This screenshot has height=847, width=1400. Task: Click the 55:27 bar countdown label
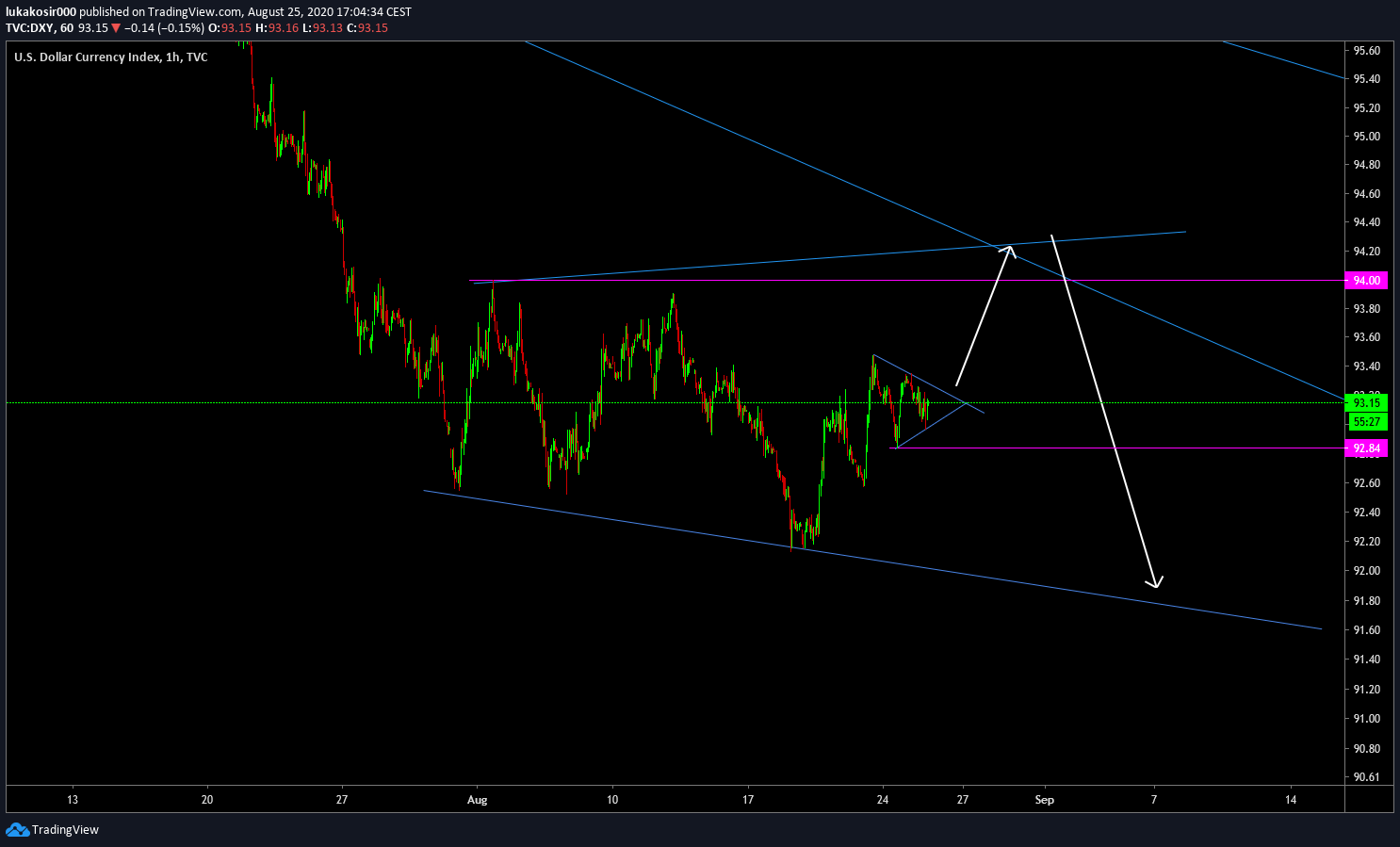pyautogui.click(x=1366, y=421)
